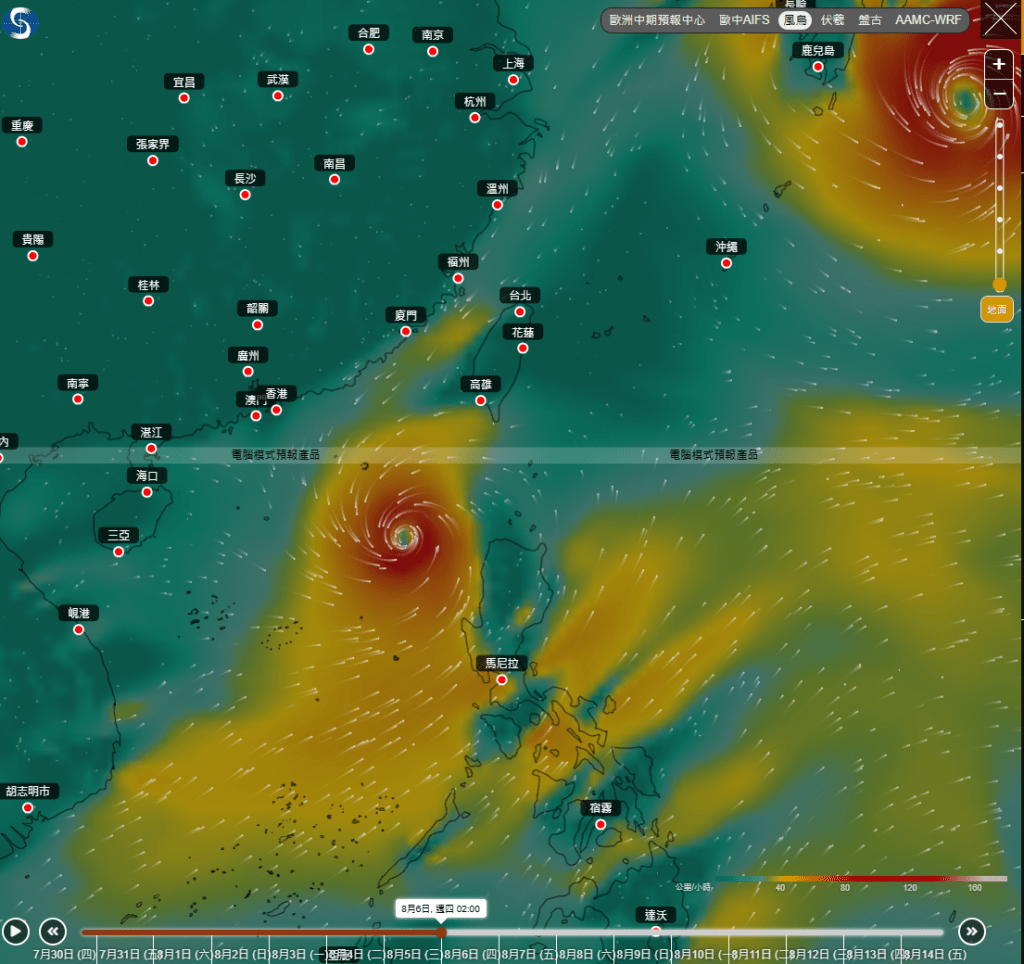Jump to 7月30日 on the timeline
Screen dimensions: 1024x964
click(x=64, y=954)
